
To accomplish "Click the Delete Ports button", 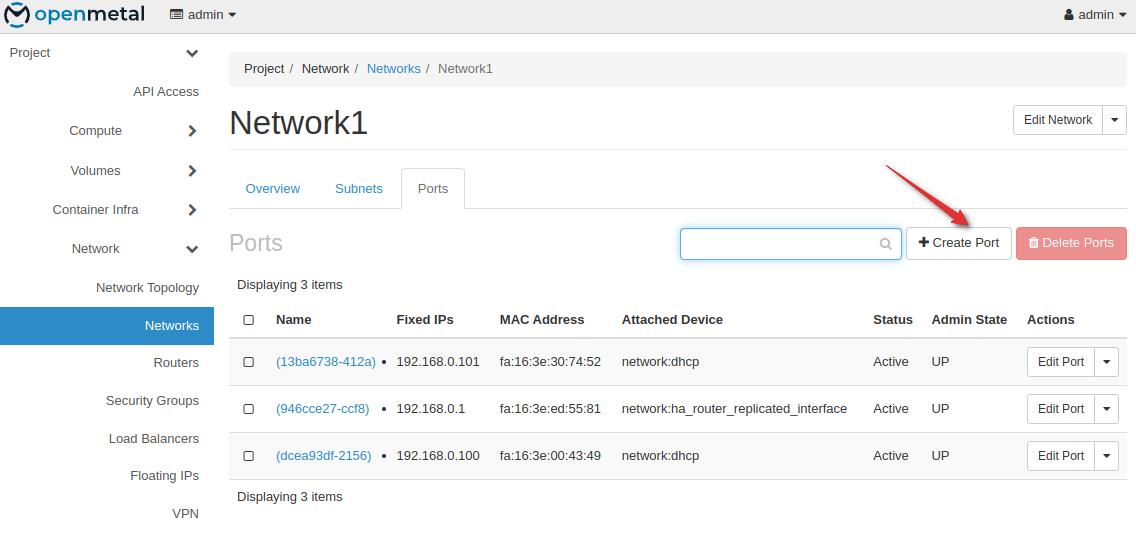I will tap(1071, 243).
